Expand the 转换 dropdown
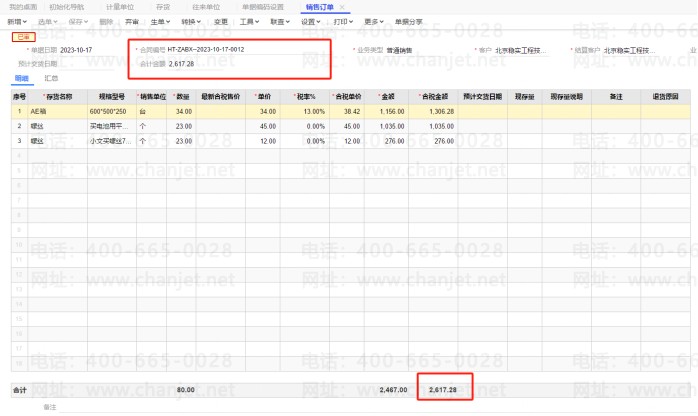Screen dimensions: 698x416 (191, 21)
